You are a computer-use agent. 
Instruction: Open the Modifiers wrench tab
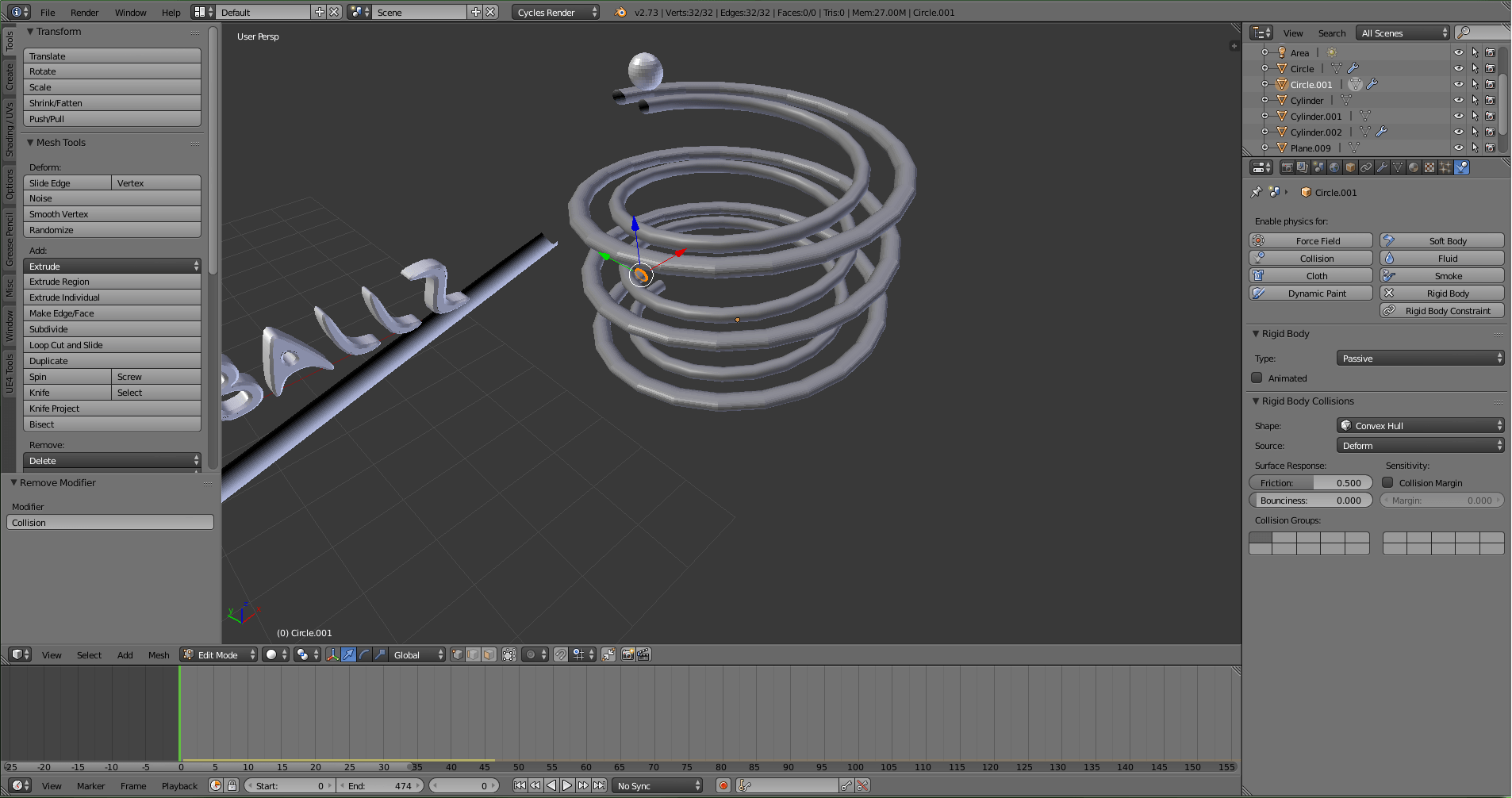click(1382, 167)
